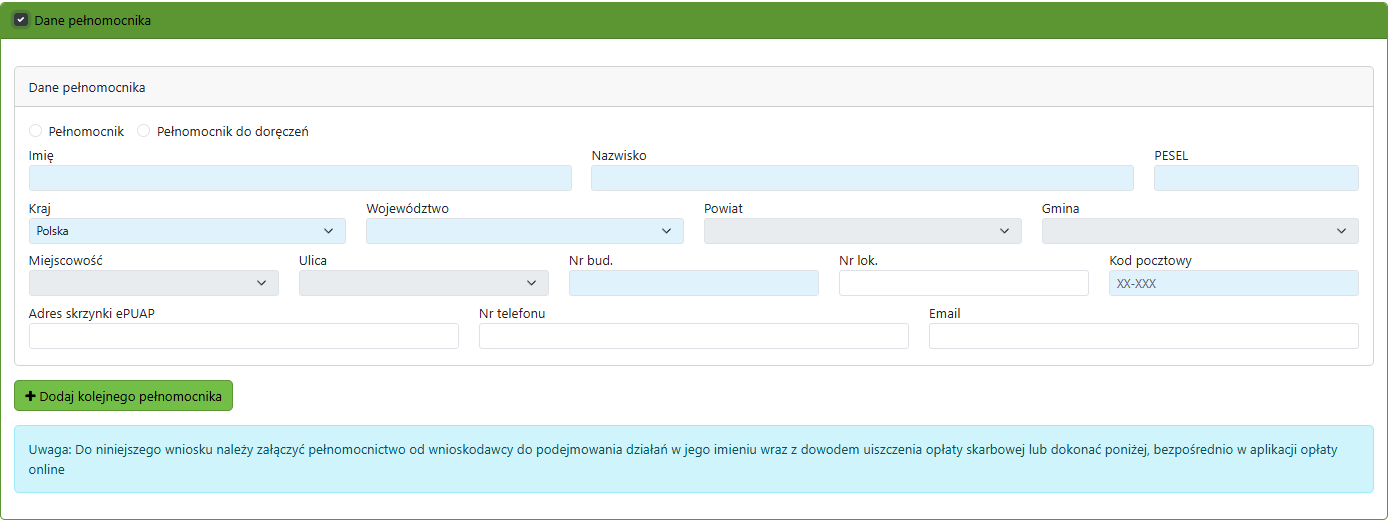Focus the Email input field
1390x521 pixels.
tap(1143, 336)
